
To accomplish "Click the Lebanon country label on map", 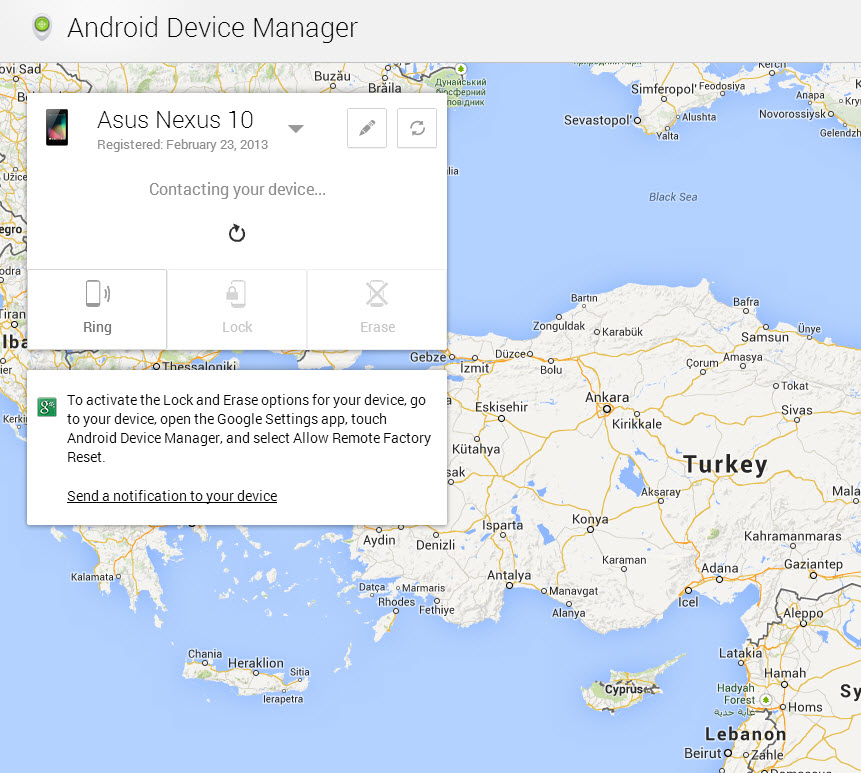I will pyautogui.click(x=745, y=734).
